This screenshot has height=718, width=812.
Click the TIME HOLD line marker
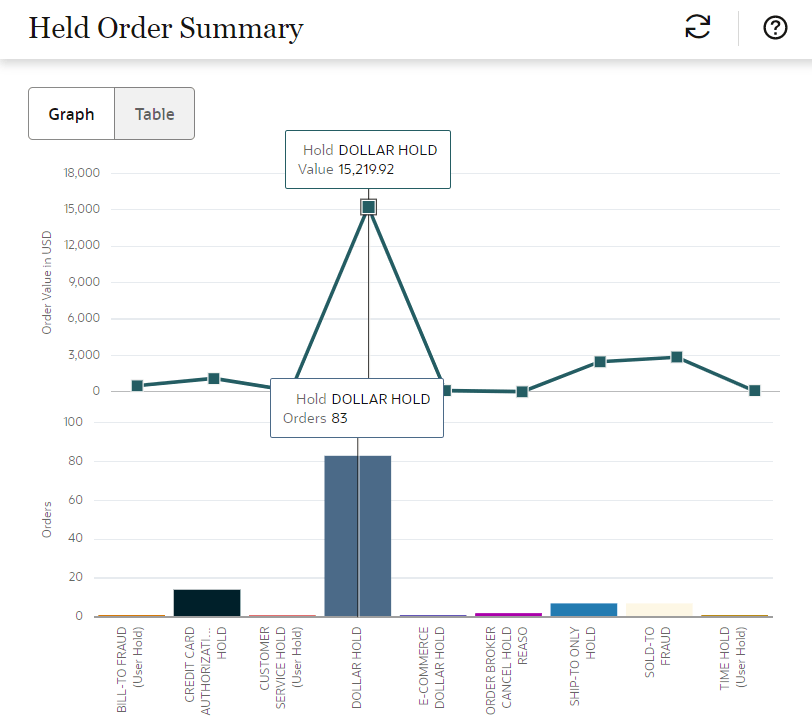click(755, 391)
